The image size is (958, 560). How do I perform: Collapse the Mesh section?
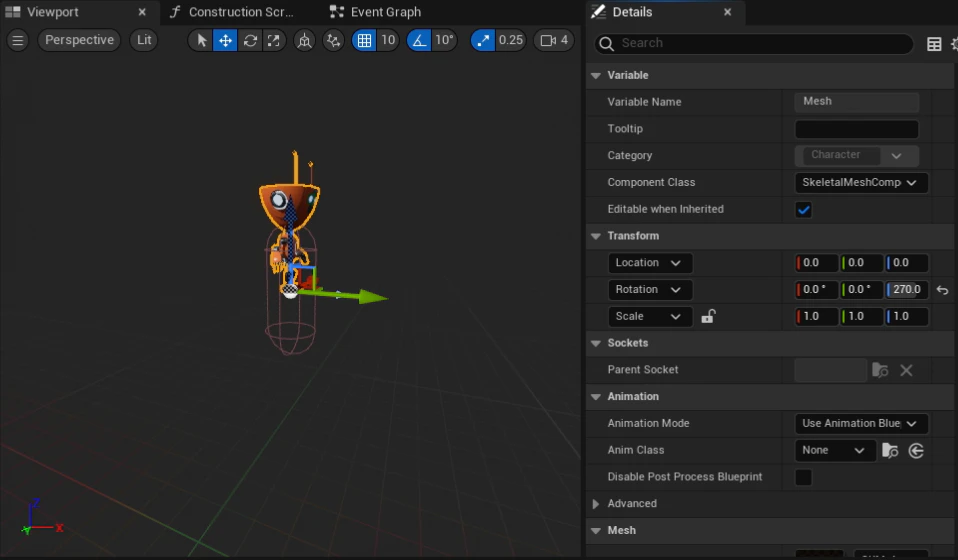point(596,531)
